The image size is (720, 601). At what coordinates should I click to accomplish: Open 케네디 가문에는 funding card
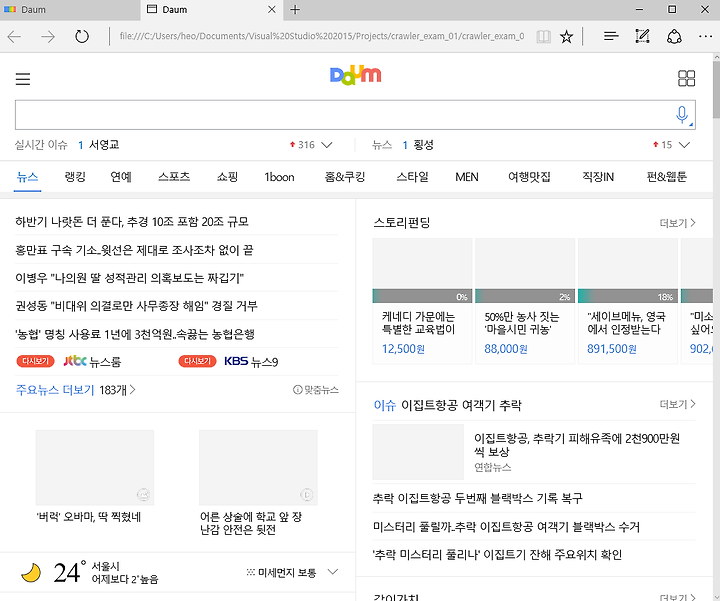pyautogui.click(x=422, y=301)
